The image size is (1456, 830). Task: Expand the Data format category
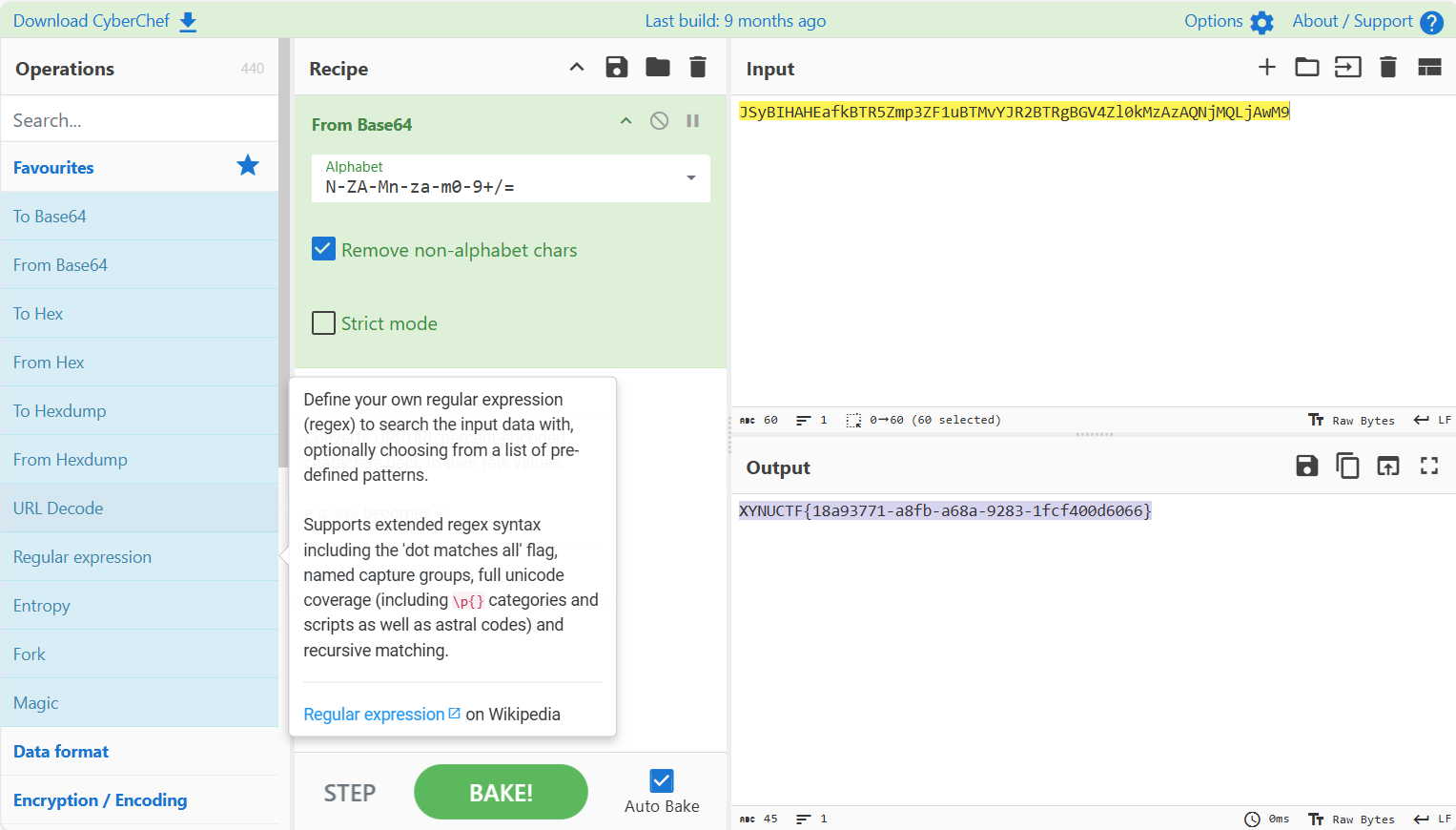click(61, 752)
